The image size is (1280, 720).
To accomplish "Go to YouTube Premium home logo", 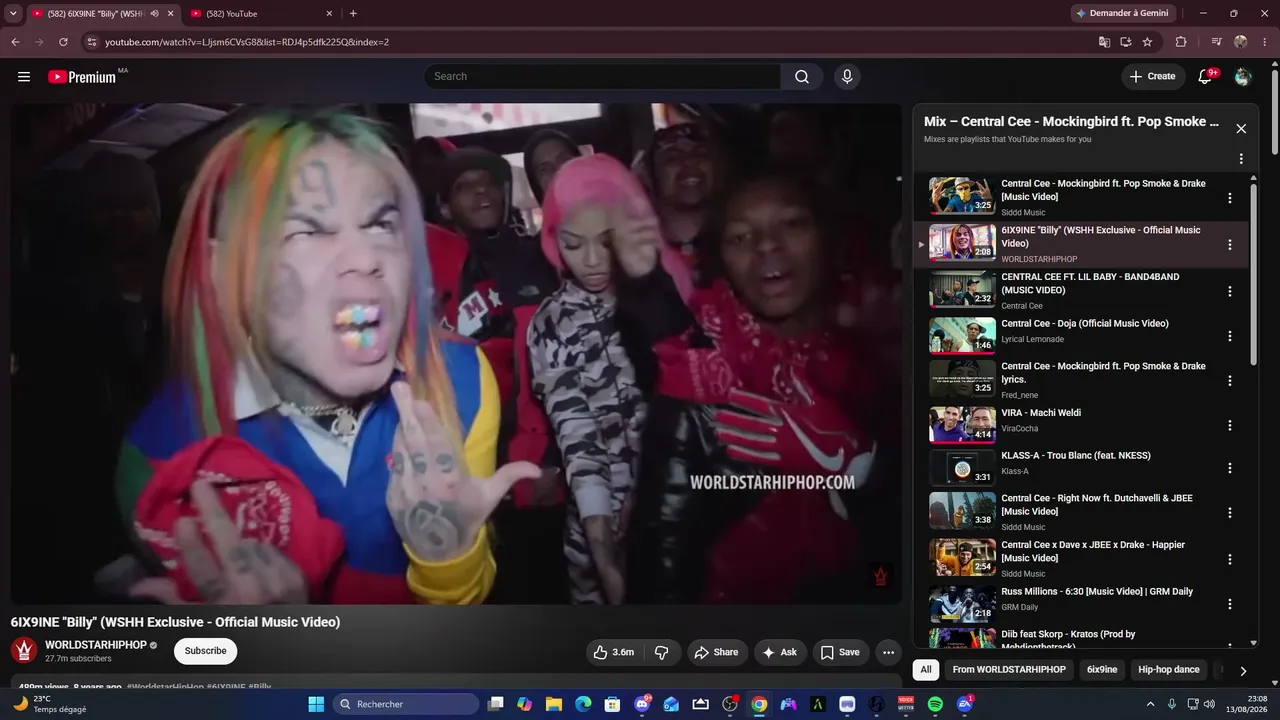I will coord(82,77).
